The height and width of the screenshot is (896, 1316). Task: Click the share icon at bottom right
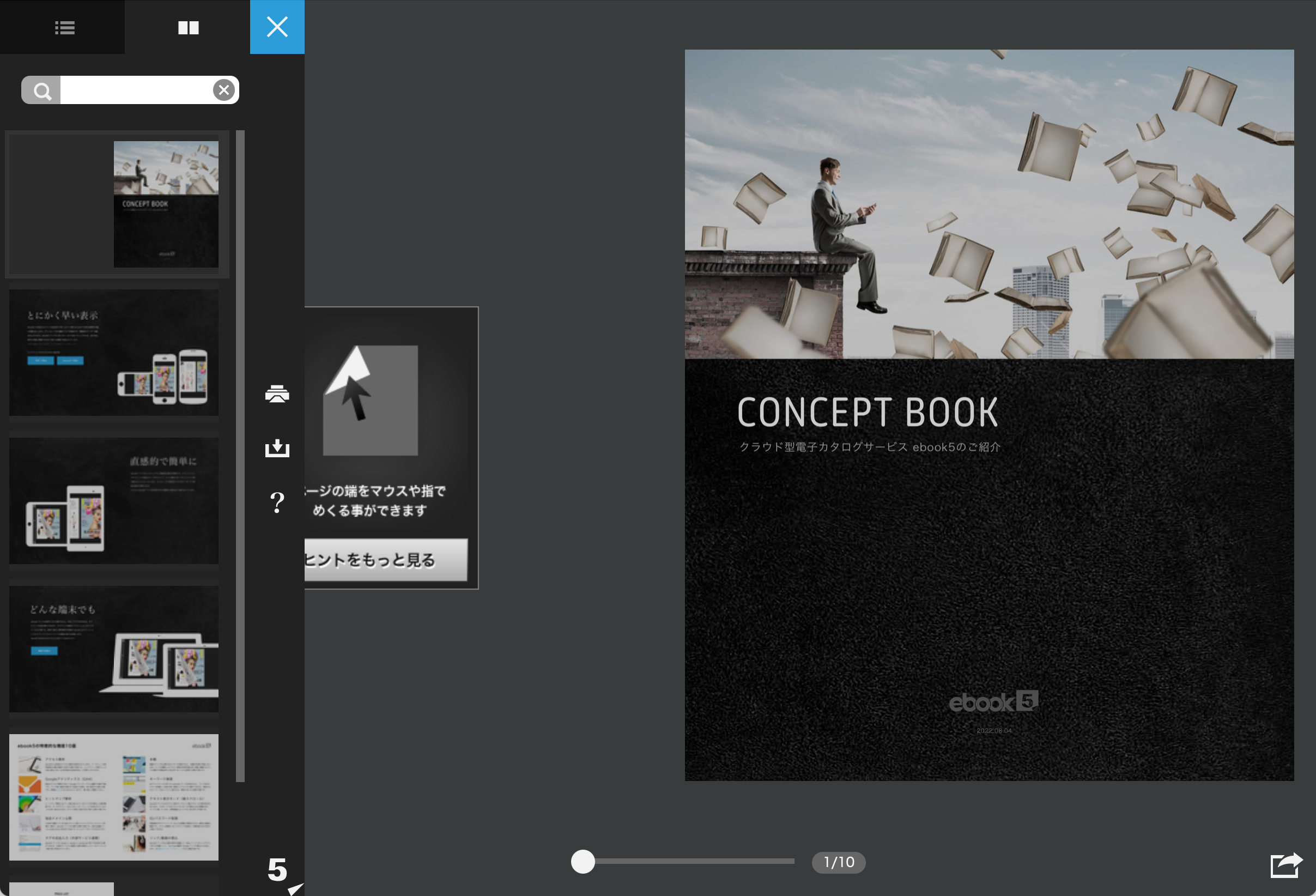pyautogui.click(x=1286, y=865)
